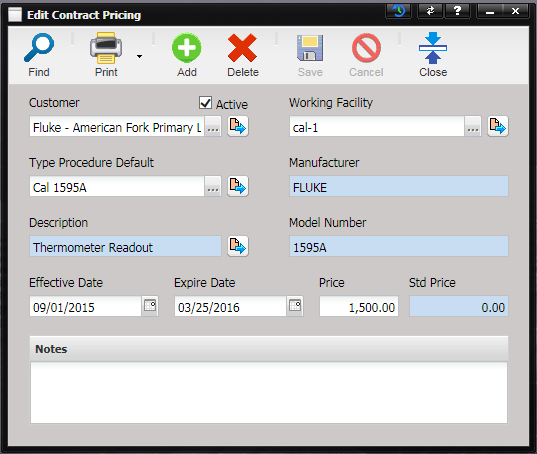Open the Effective Date calendar picker
Viewport: 537px width, 454px height.
click(x=150, y=306)
